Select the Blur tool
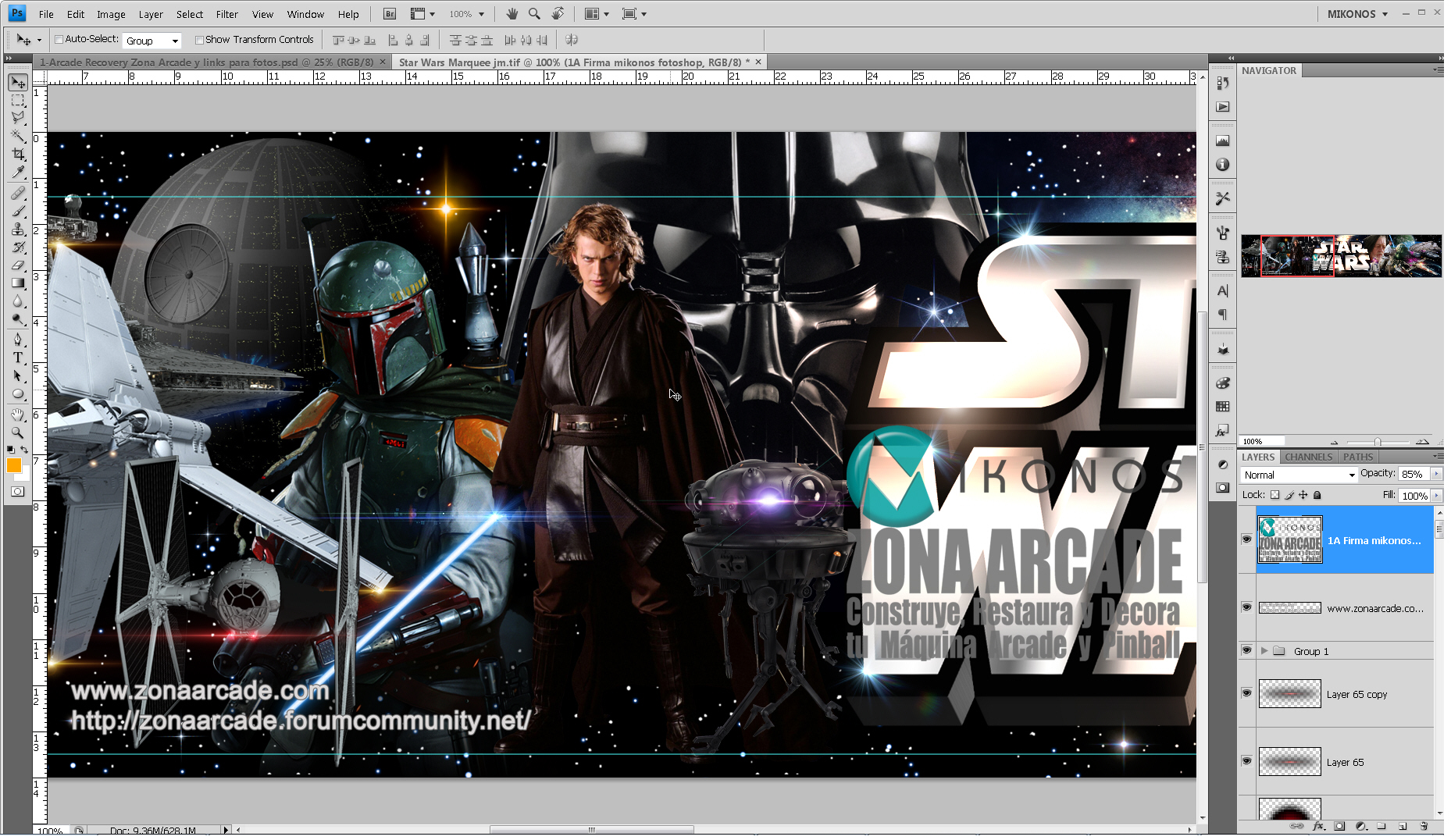Image resolution: width=1451 pixels, height=840 pixels. coord(18,301)
